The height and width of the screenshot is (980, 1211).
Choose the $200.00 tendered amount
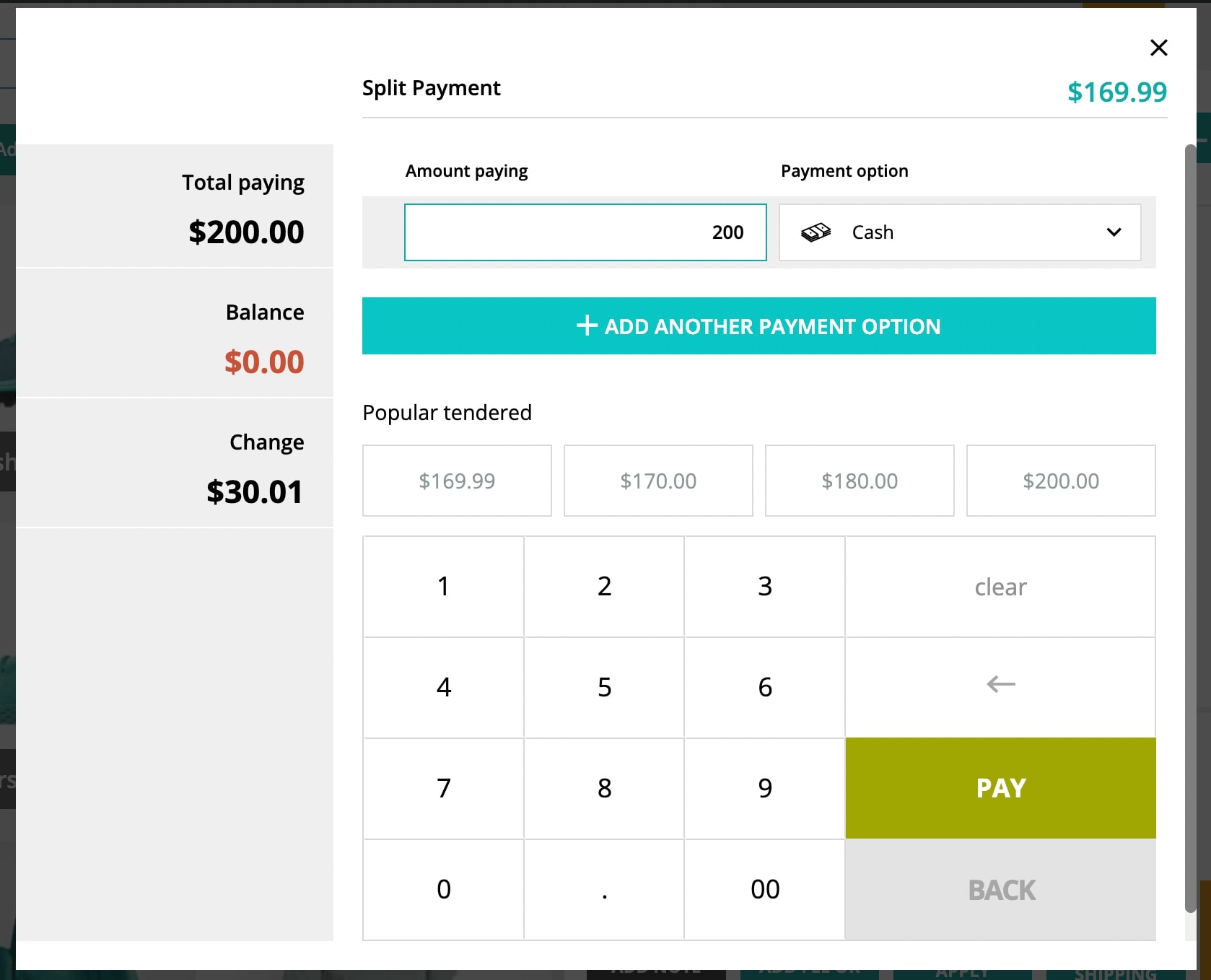pyautogui.click(x=1061, y=481)
